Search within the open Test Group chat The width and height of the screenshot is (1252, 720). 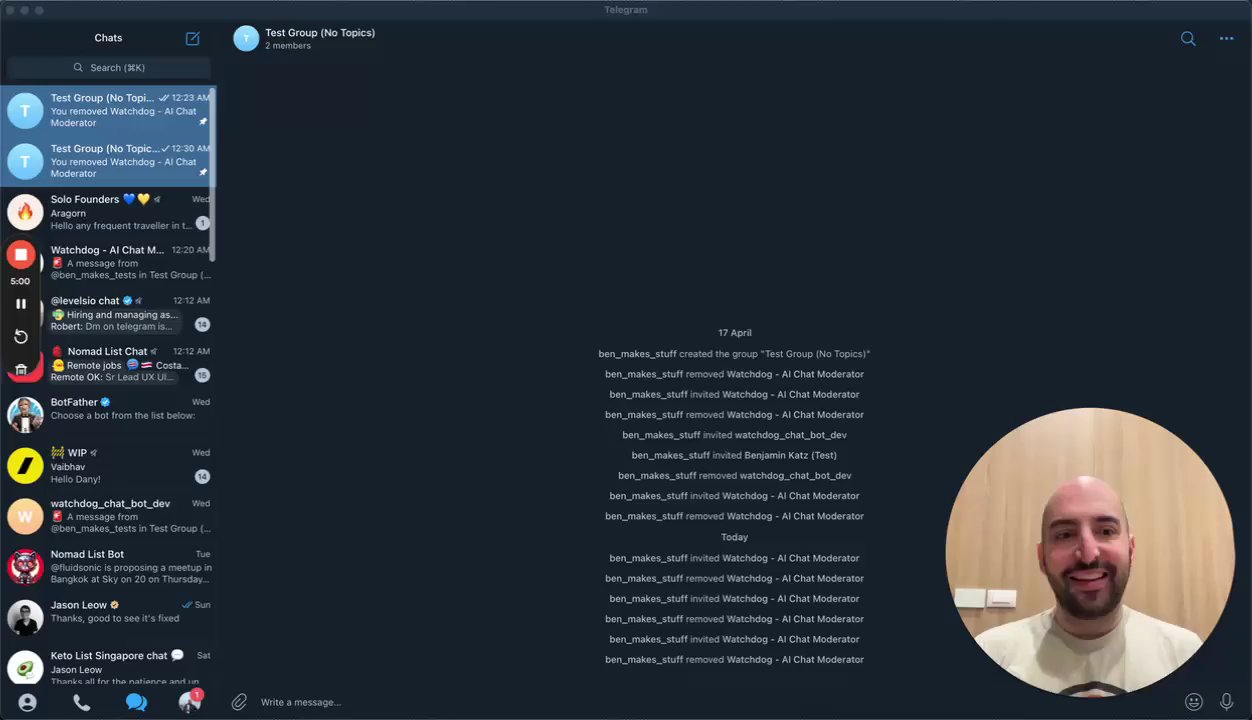pyautogui.click(x=1188, y=39)
